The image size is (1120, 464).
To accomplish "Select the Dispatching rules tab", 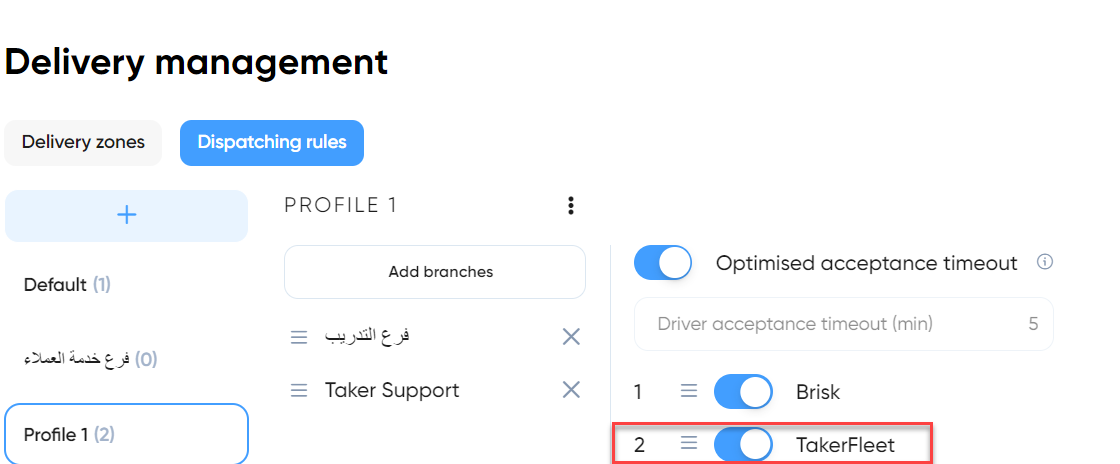I will pos(272,142).
